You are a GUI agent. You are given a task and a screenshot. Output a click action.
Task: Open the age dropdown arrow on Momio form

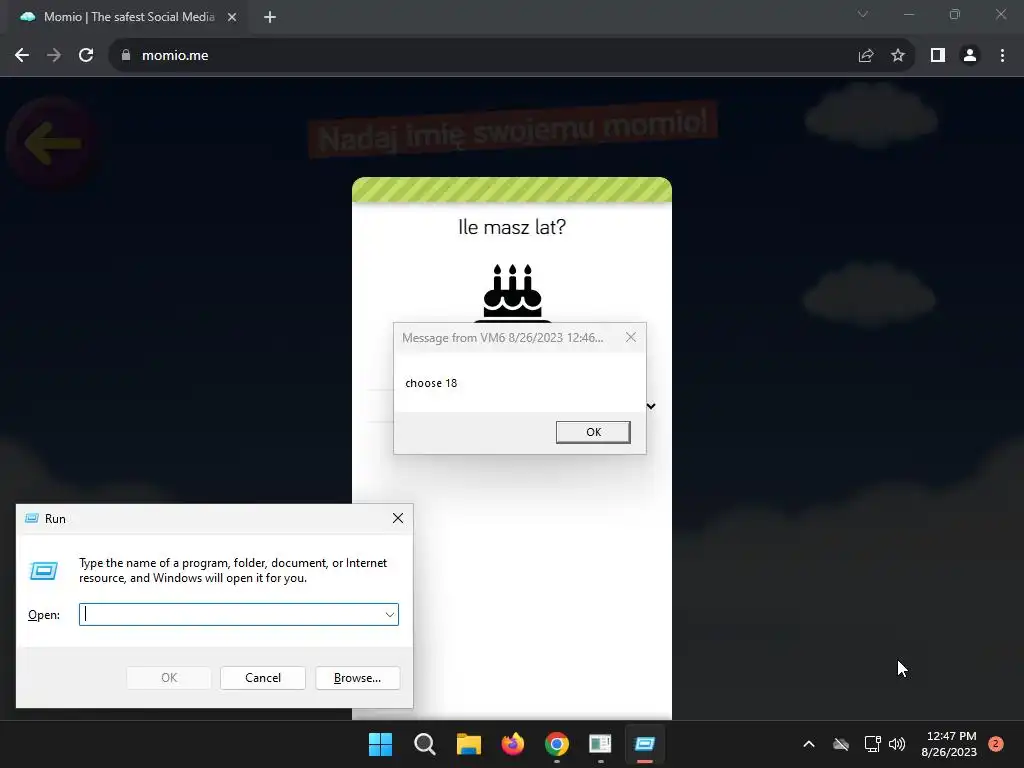point(651,406)
